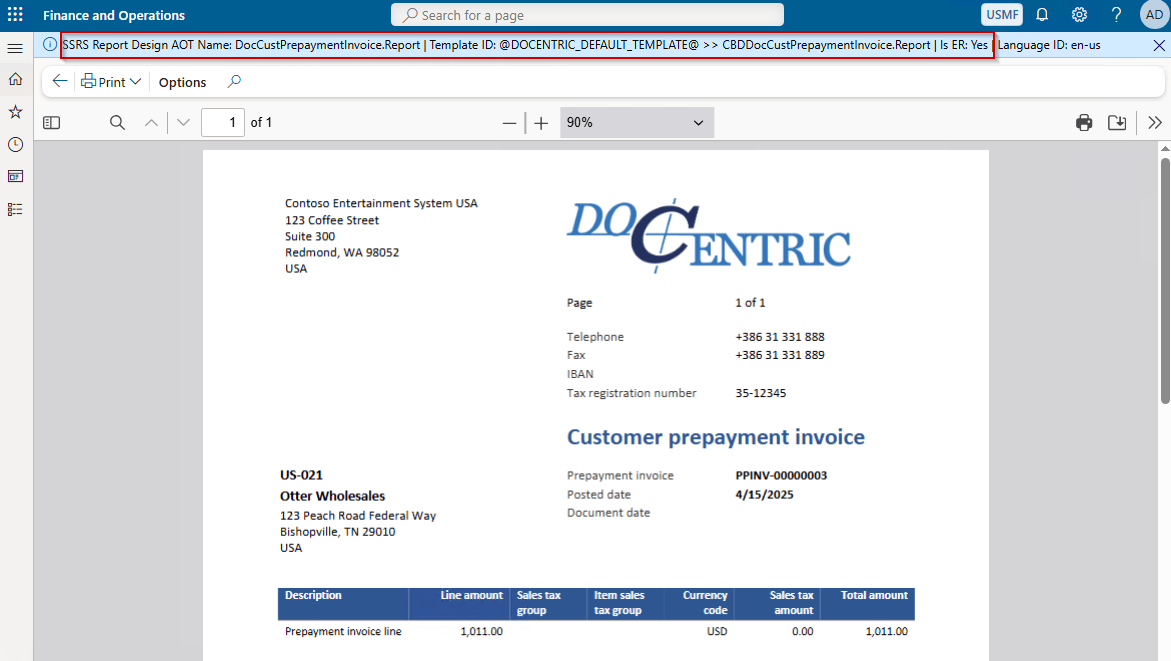Open the help question mark menu
Image resolution: width=1171 pixels, height=661 pixels.
[1116, 15]
